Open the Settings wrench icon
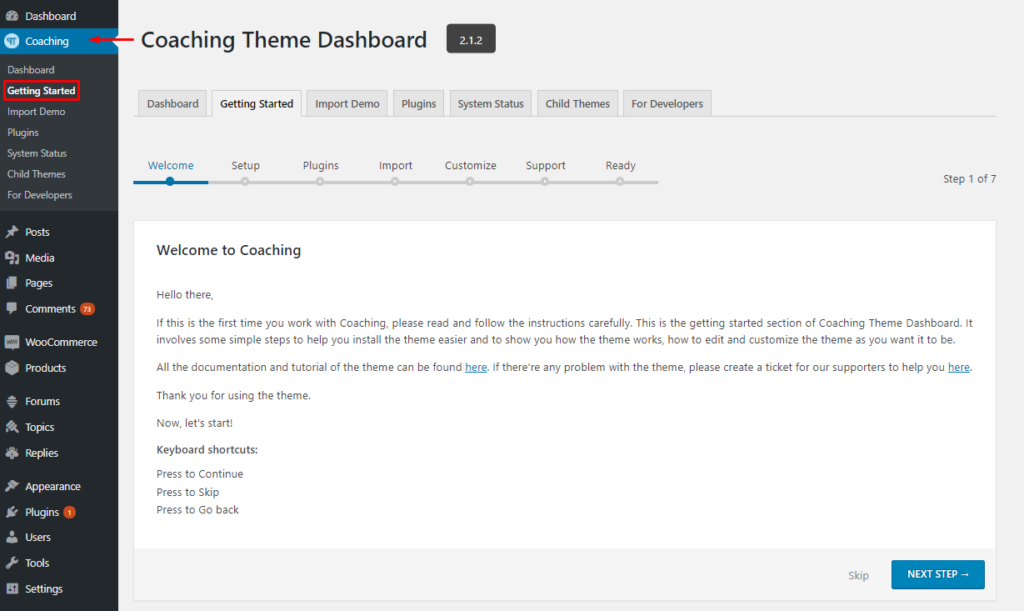This screenshot has height=611, width=1024. click(12, 589)
